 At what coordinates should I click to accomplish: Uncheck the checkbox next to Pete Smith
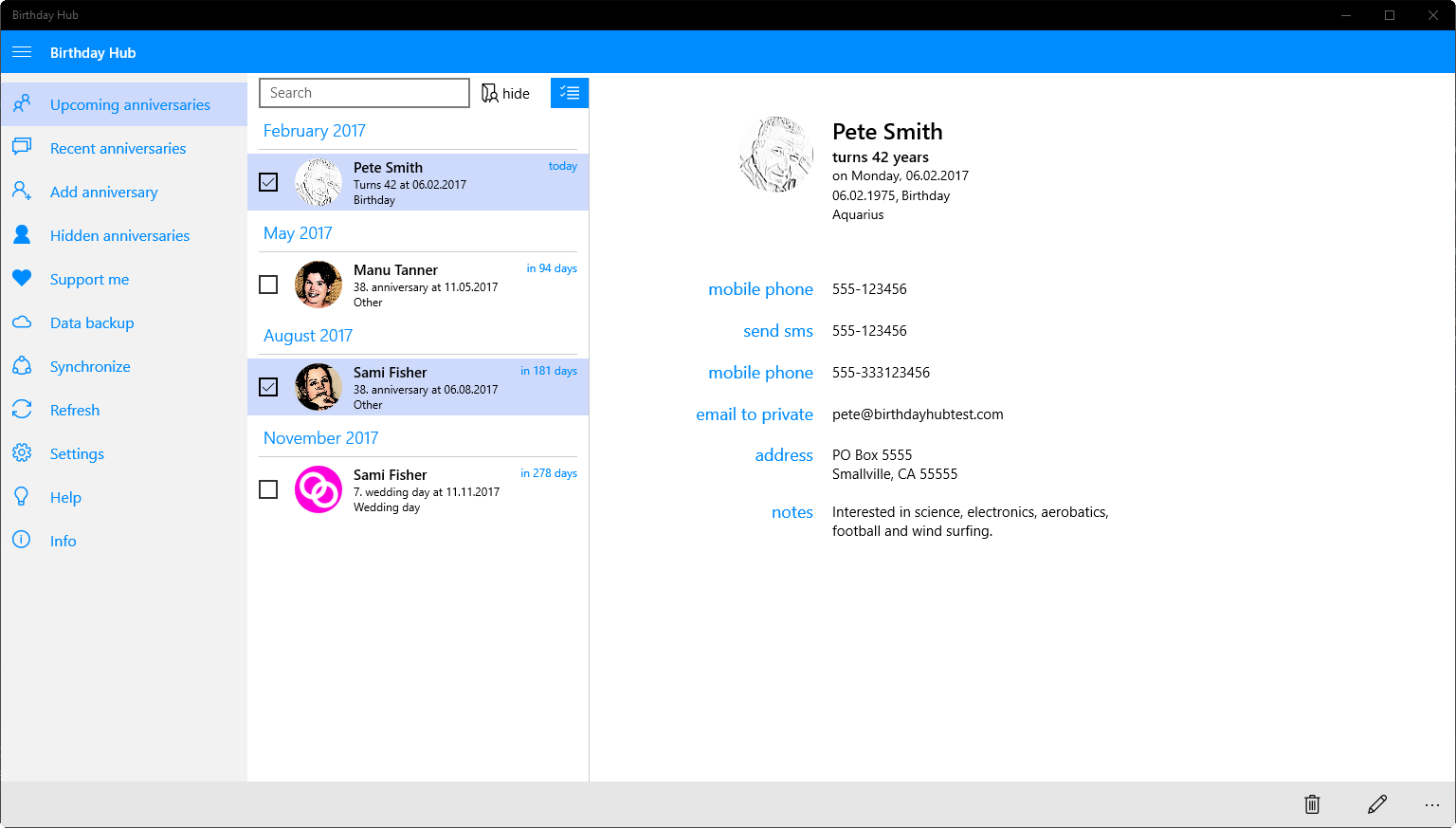point(268,182)
